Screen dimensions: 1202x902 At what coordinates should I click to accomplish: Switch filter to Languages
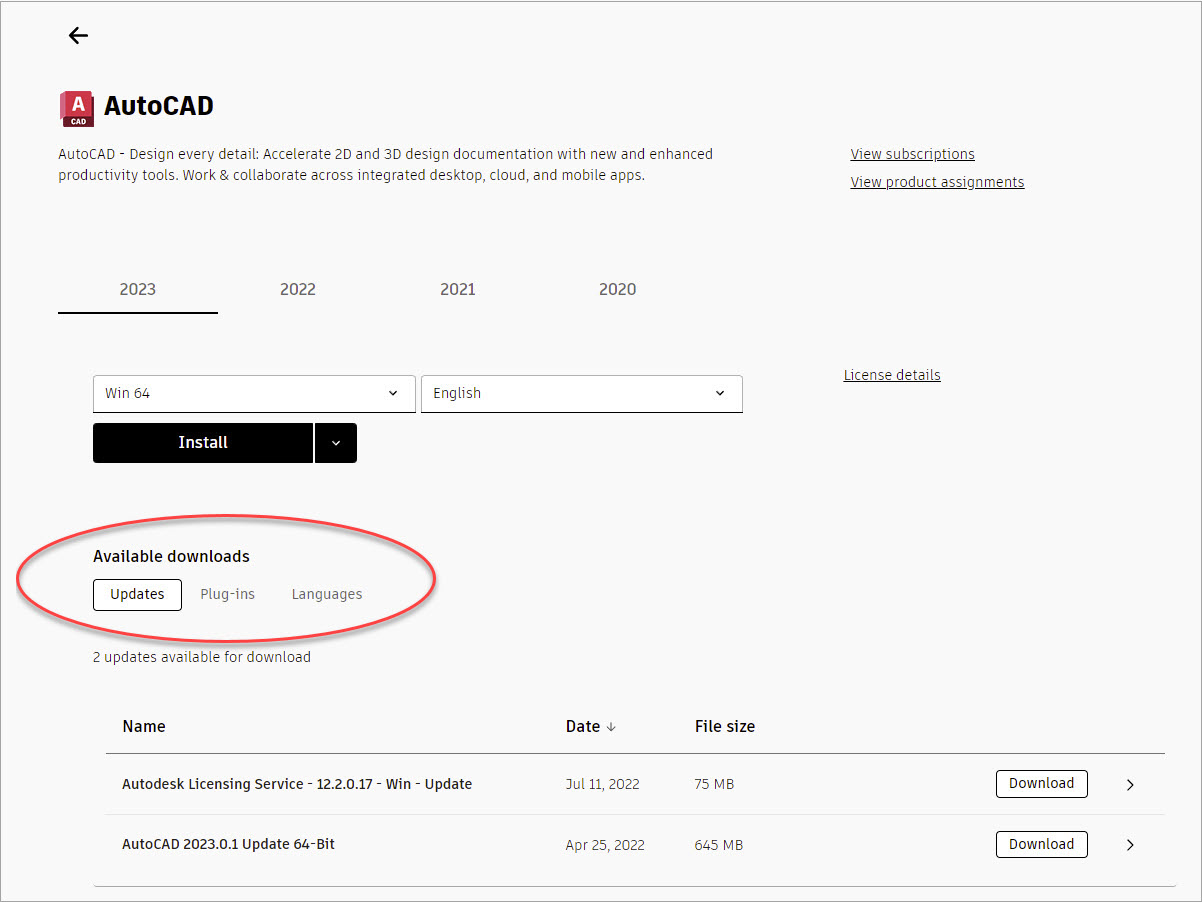327,594
